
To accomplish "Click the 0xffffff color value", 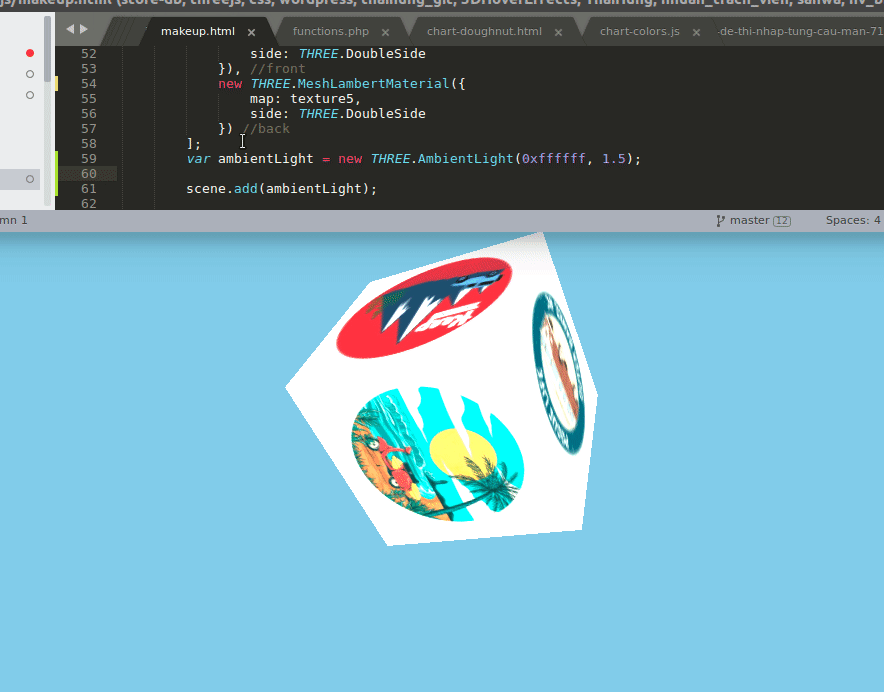I will 554,158.
